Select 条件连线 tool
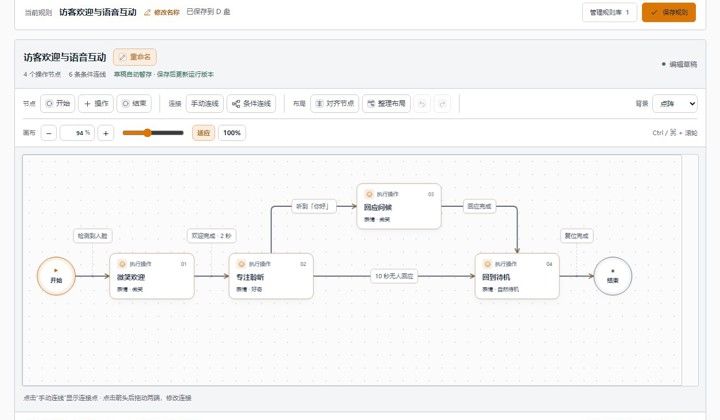The width and height of the screenshot is (720, 420). pyautogui.click(x=251, y=104)
